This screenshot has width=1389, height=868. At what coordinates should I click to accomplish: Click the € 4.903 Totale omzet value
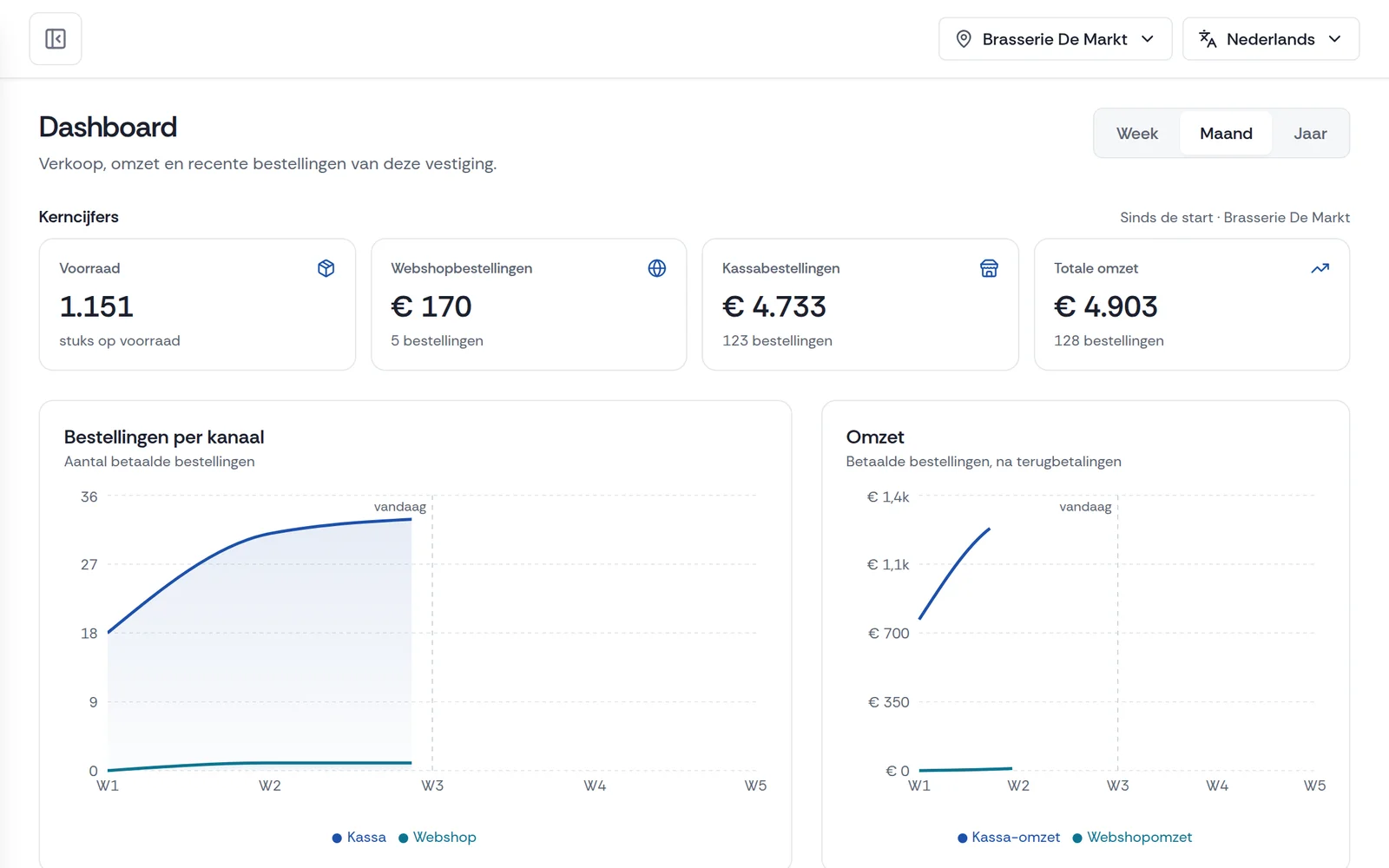(1106, 306)
